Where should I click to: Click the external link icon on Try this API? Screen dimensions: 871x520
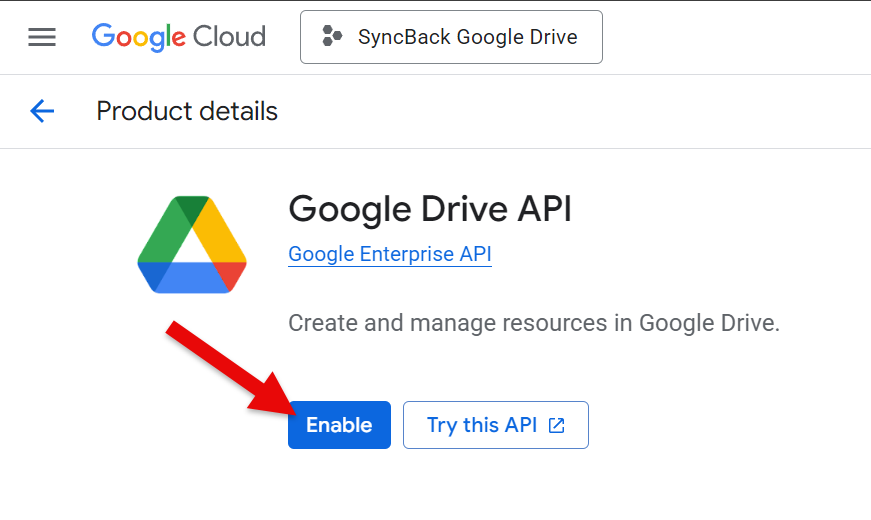pyautogui.click(x=557, y=426)
